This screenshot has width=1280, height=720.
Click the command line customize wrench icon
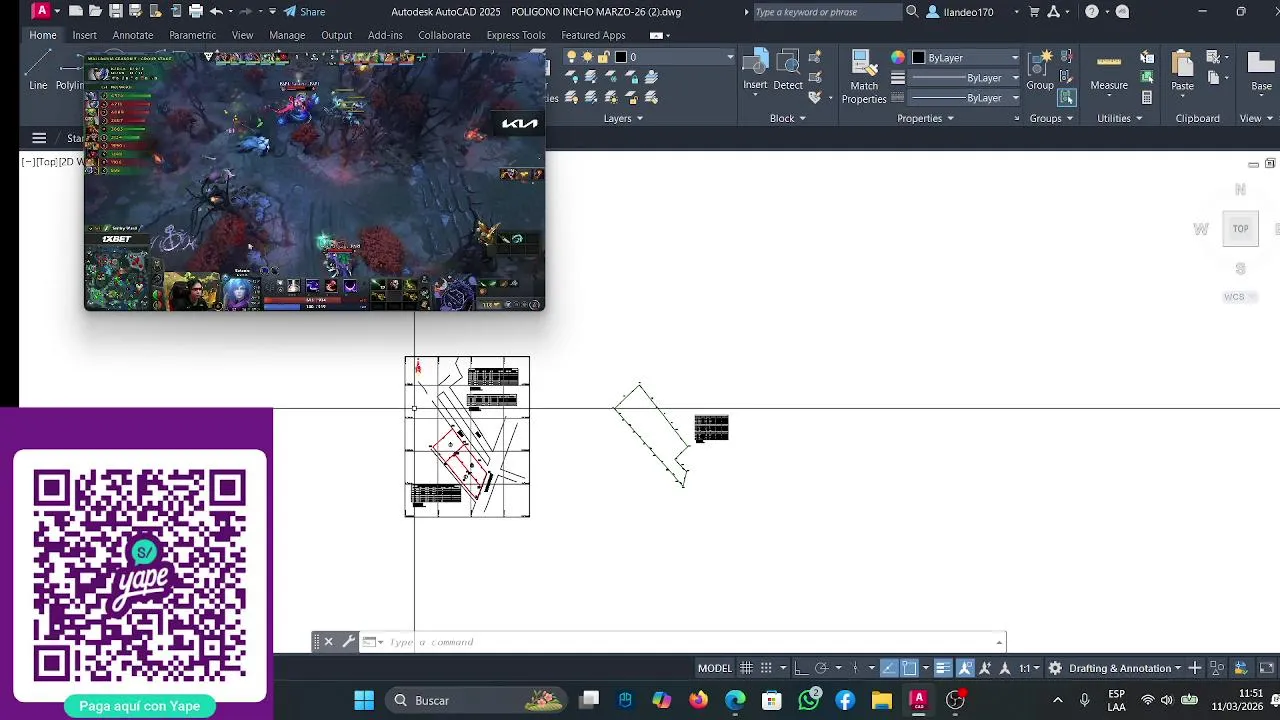coord(348,642)
